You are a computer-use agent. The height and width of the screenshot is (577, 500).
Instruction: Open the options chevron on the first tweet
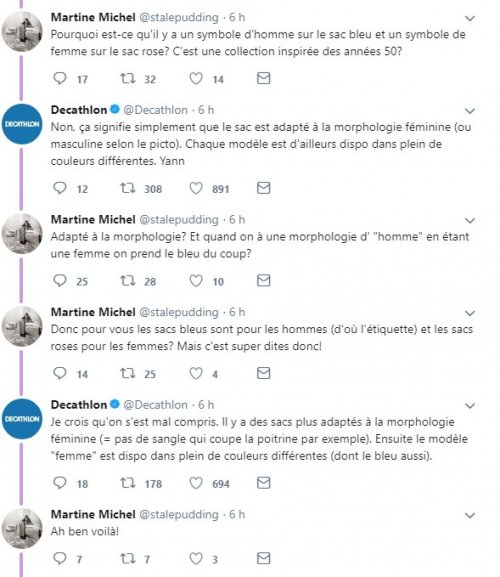click(x=470, y=18)
